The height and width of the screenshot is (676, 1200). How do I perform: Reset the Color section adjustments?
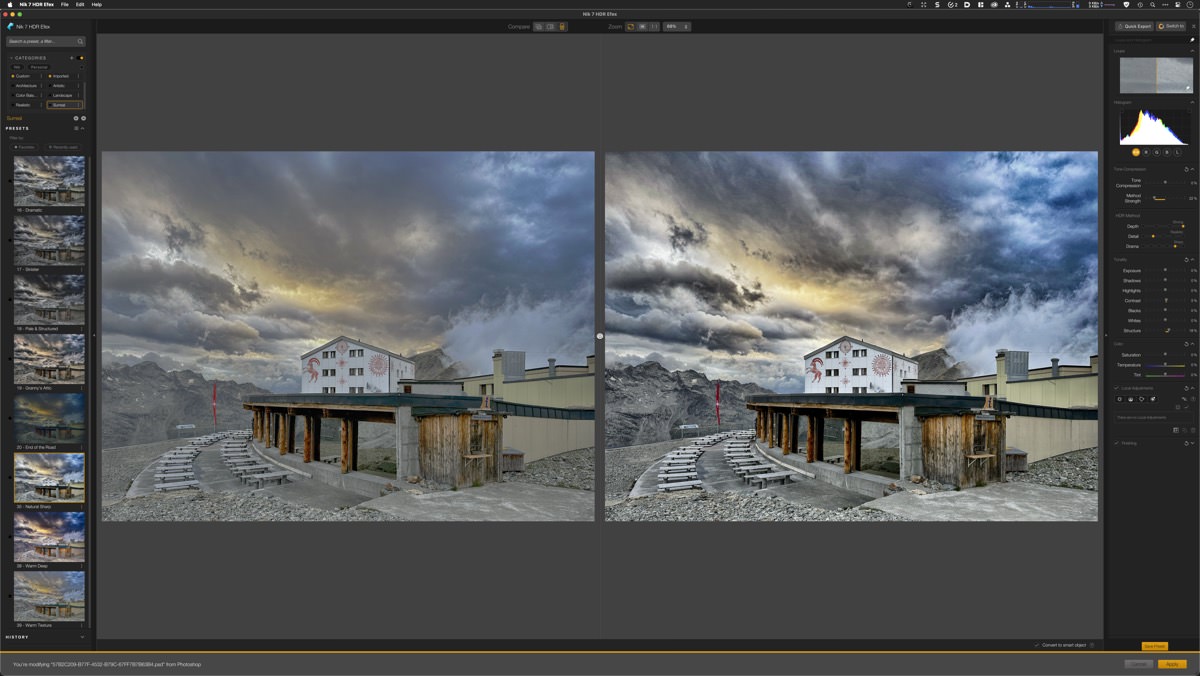(1186, 344)
